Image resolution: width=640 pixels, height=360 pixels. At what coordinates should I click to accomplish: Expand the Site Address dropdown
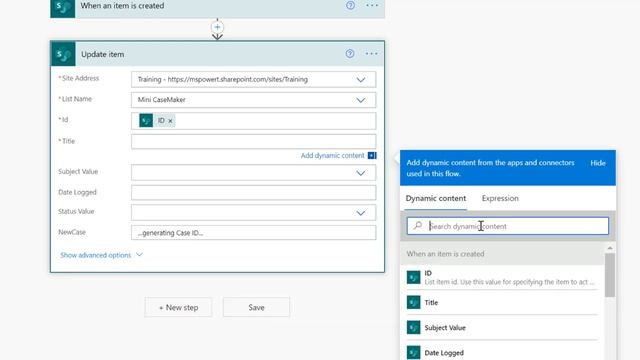coord(361,80)
